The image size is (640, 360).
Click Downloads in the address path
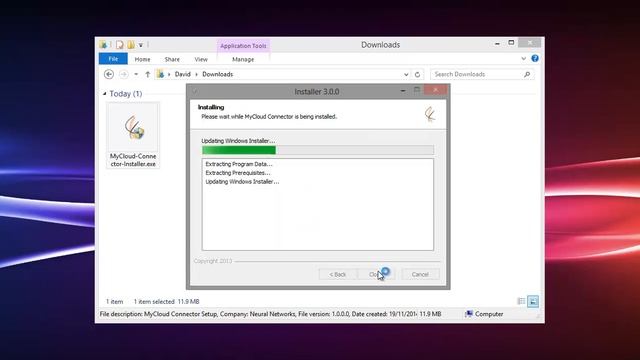point(218,74)
